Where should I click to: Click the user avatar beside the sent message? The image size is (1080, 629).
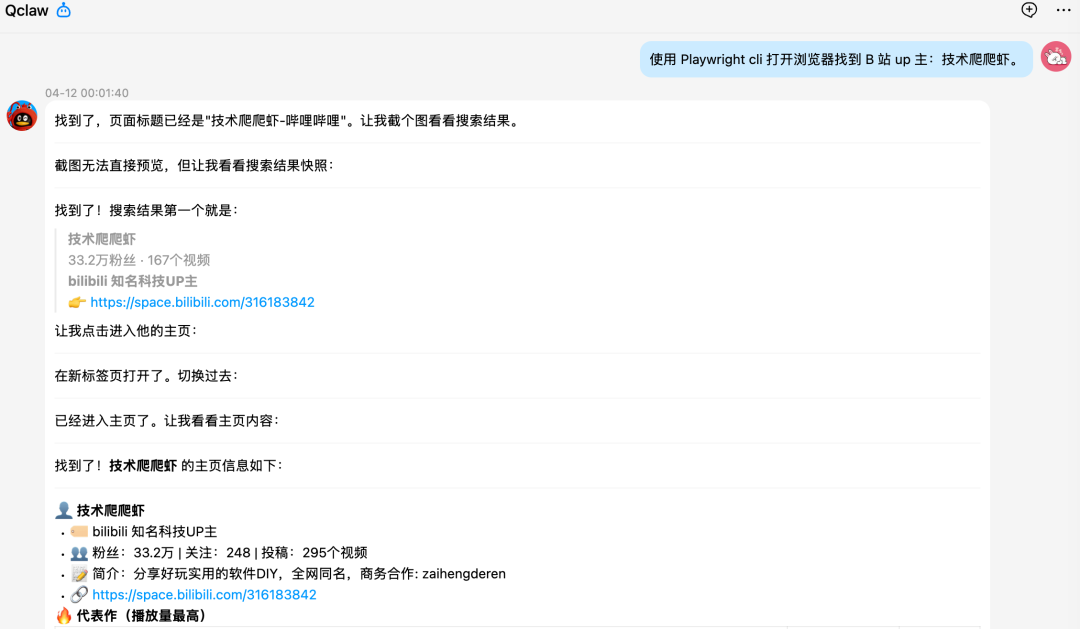pyautogui.click(x=1056, y=57)
